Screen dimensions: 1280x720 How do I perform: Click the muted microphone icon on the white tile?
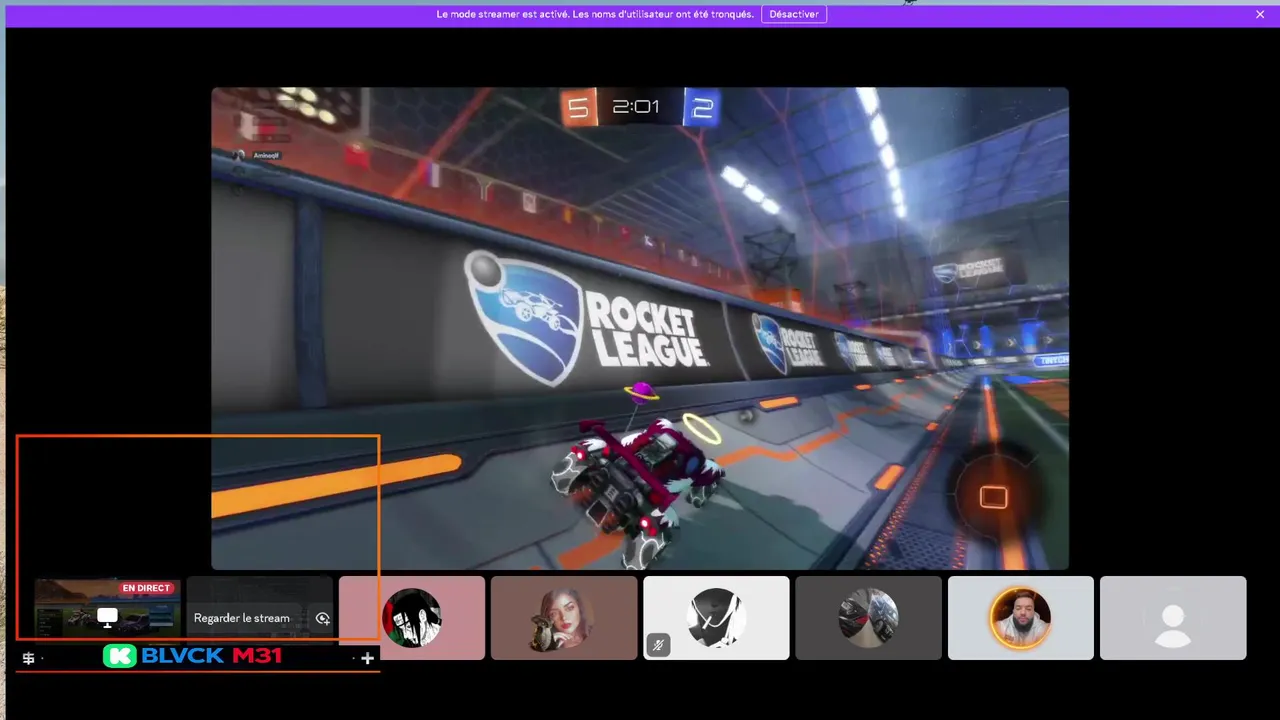[x=658, y=645]
